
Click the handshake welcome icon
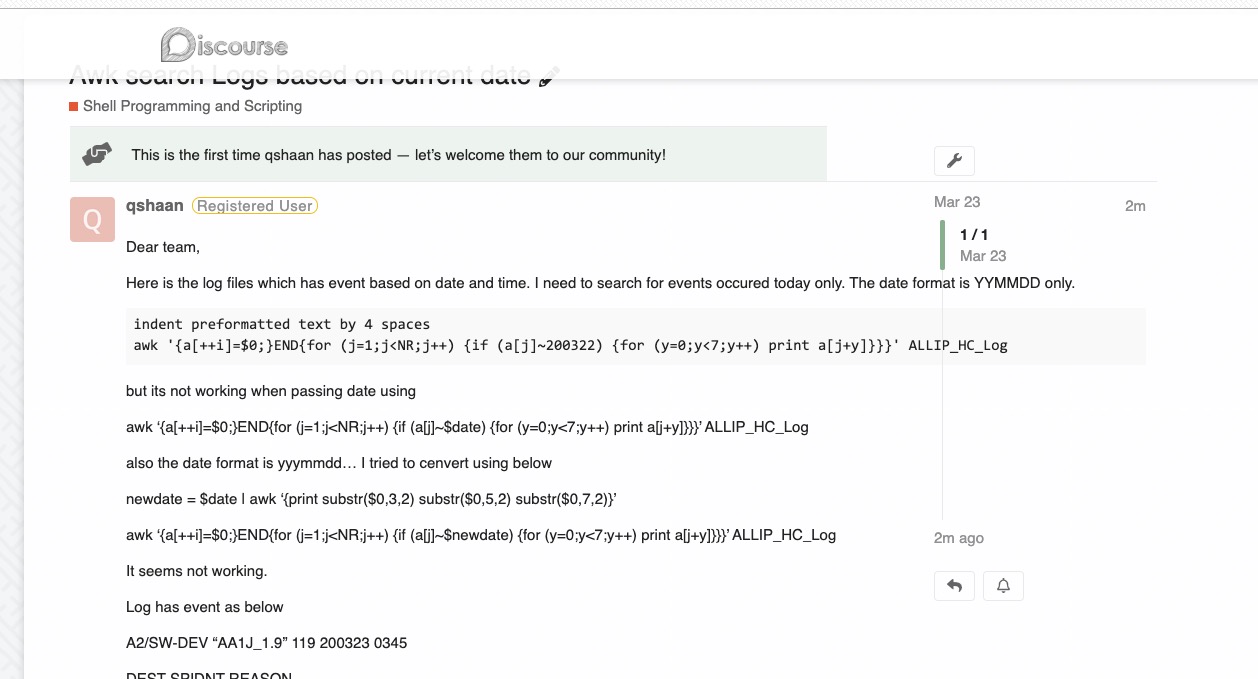[97, 155]
